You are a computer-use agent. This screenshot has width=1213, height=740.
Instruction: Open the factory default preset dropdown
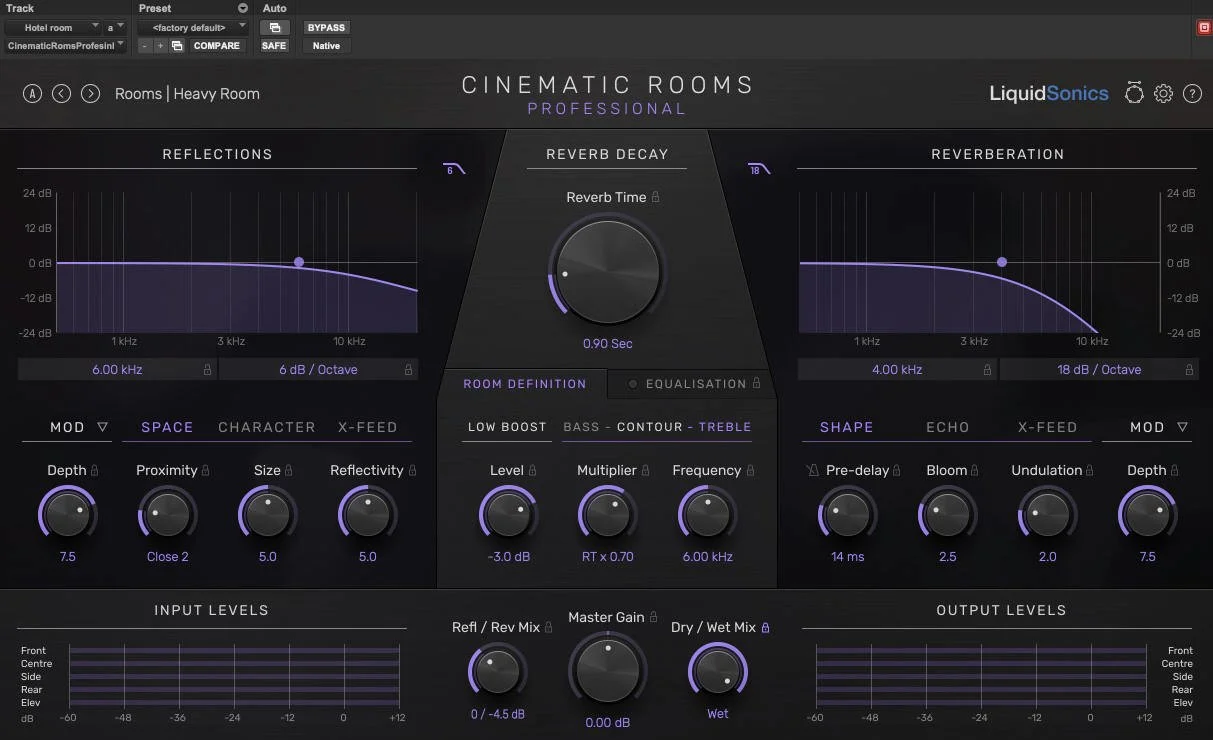[194, 27]
